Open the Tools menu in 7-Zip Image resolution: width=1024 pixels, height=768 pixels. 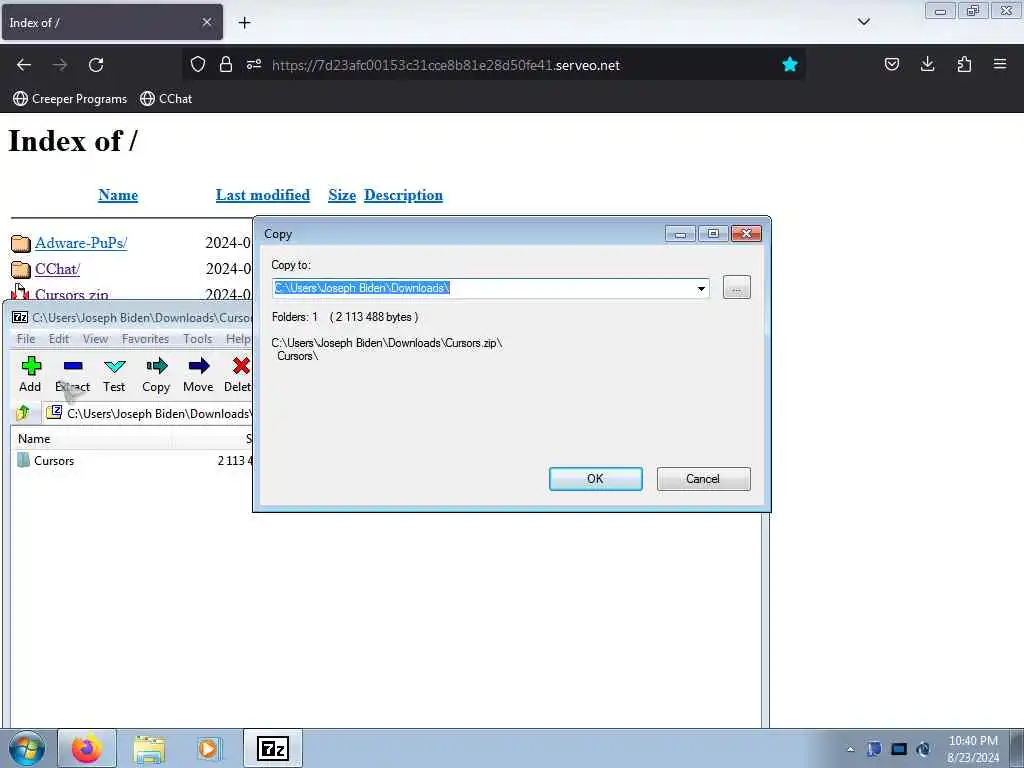point(198,338)
